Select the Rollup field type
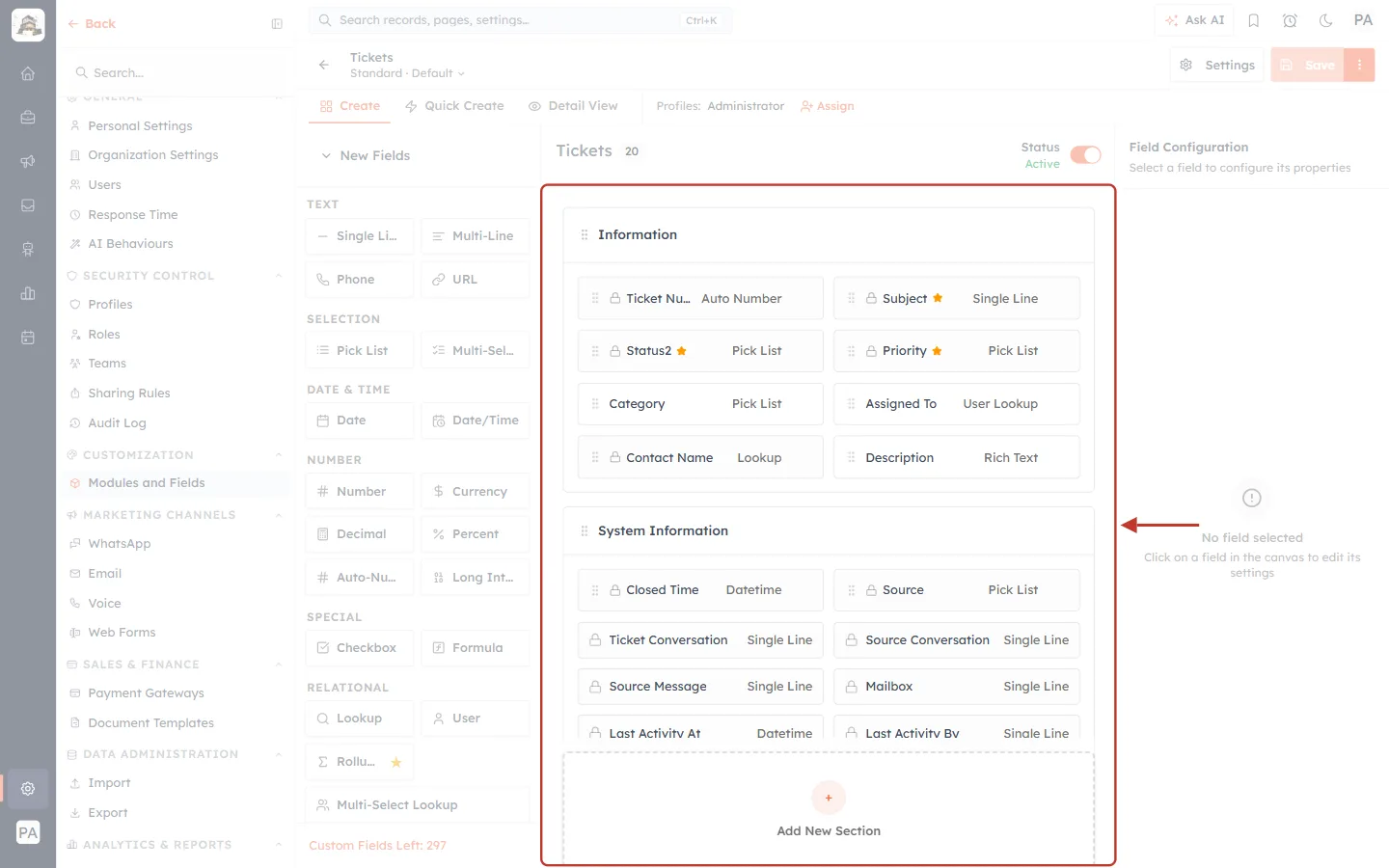Image resolution: width=1389 pixels, height=868 pixels. 360,762
